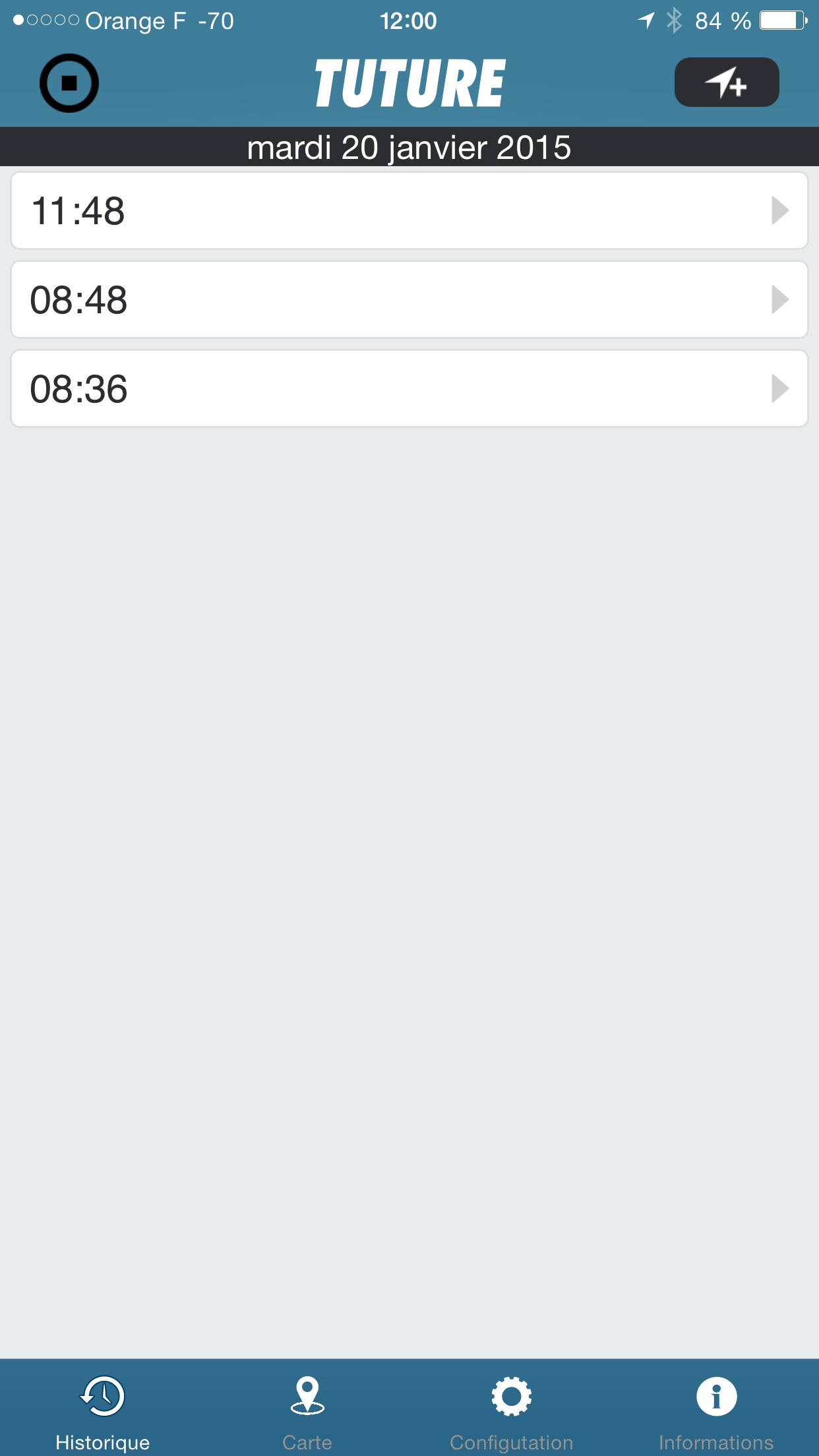Switch to the Informations tab label
819x1456 pixels.
coord(716,1442)
